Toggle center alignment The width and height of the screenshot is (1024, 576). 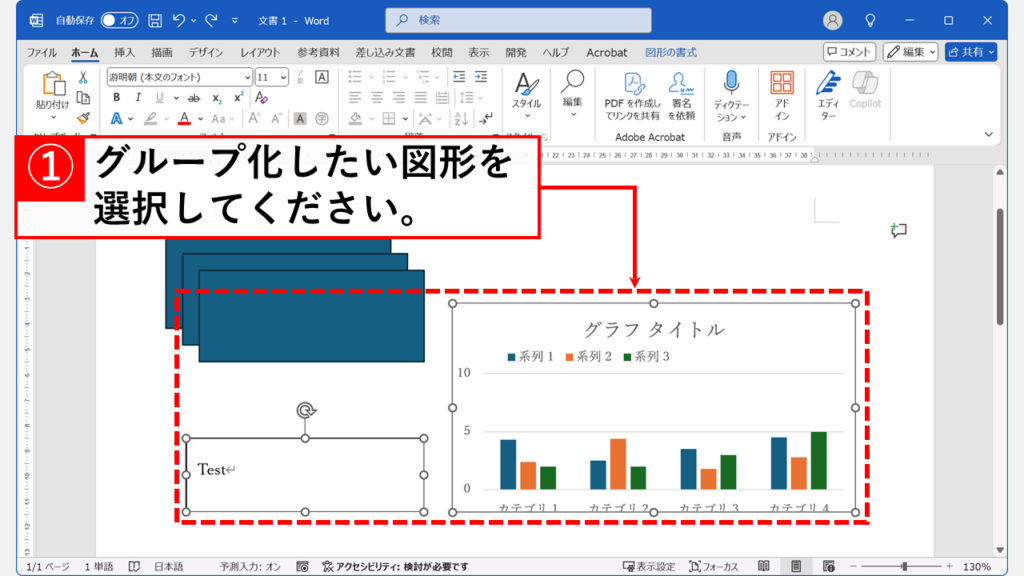[x=377, y=98]
